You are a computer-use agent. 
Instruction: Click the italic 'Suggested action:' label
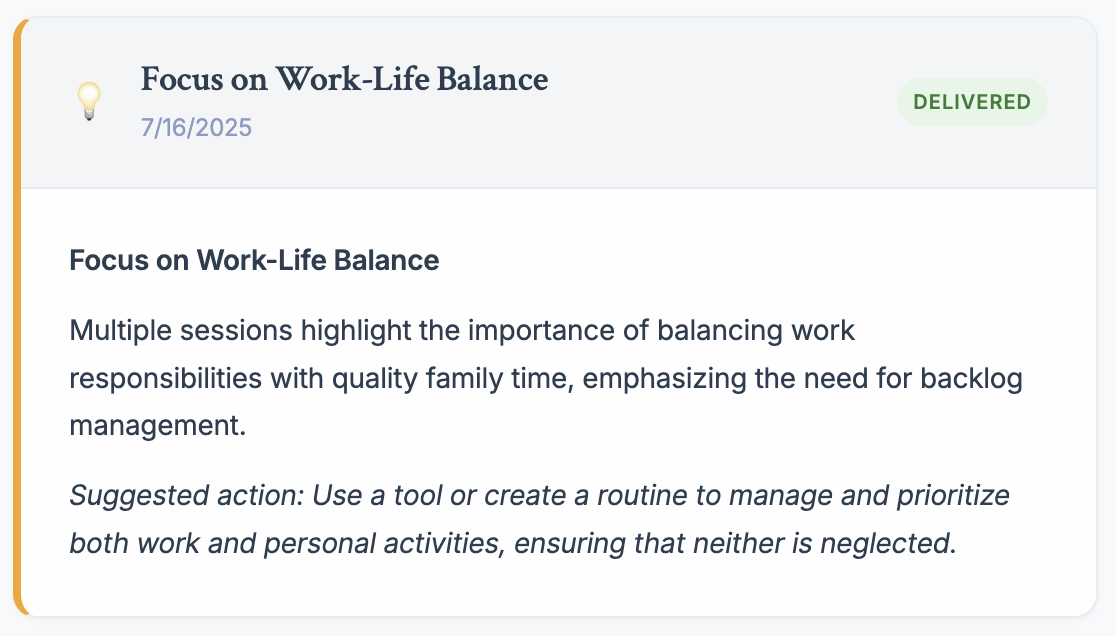[x=187, y=495]
